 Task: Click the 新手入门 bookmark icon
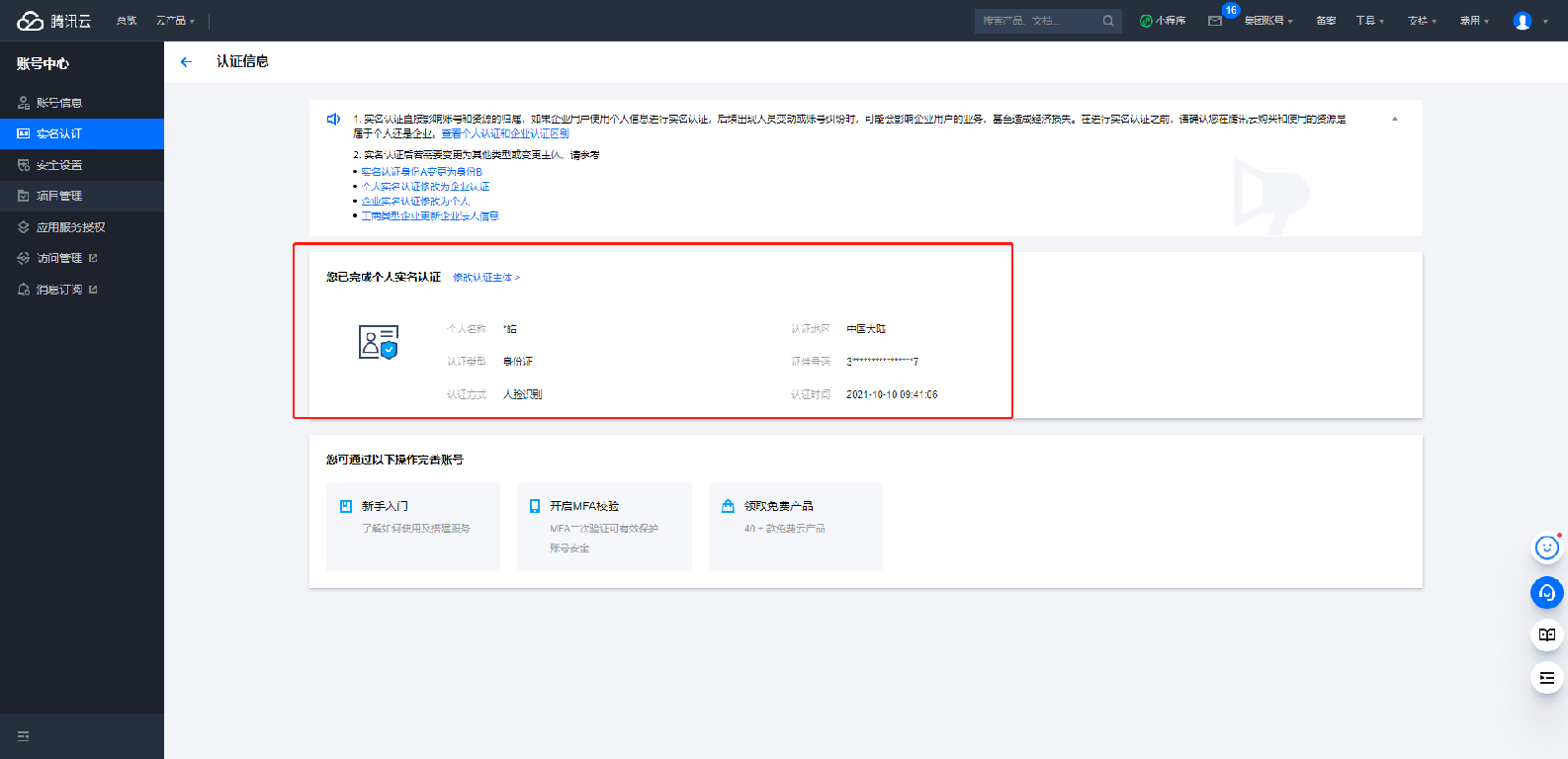346,506
